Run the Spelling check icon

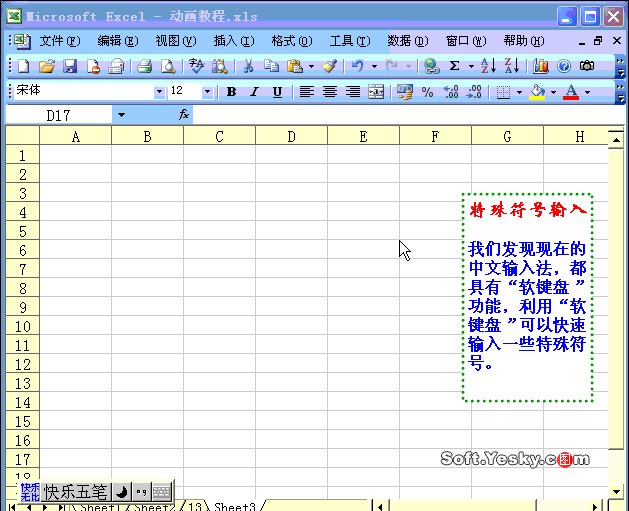[x=196, y=66]
